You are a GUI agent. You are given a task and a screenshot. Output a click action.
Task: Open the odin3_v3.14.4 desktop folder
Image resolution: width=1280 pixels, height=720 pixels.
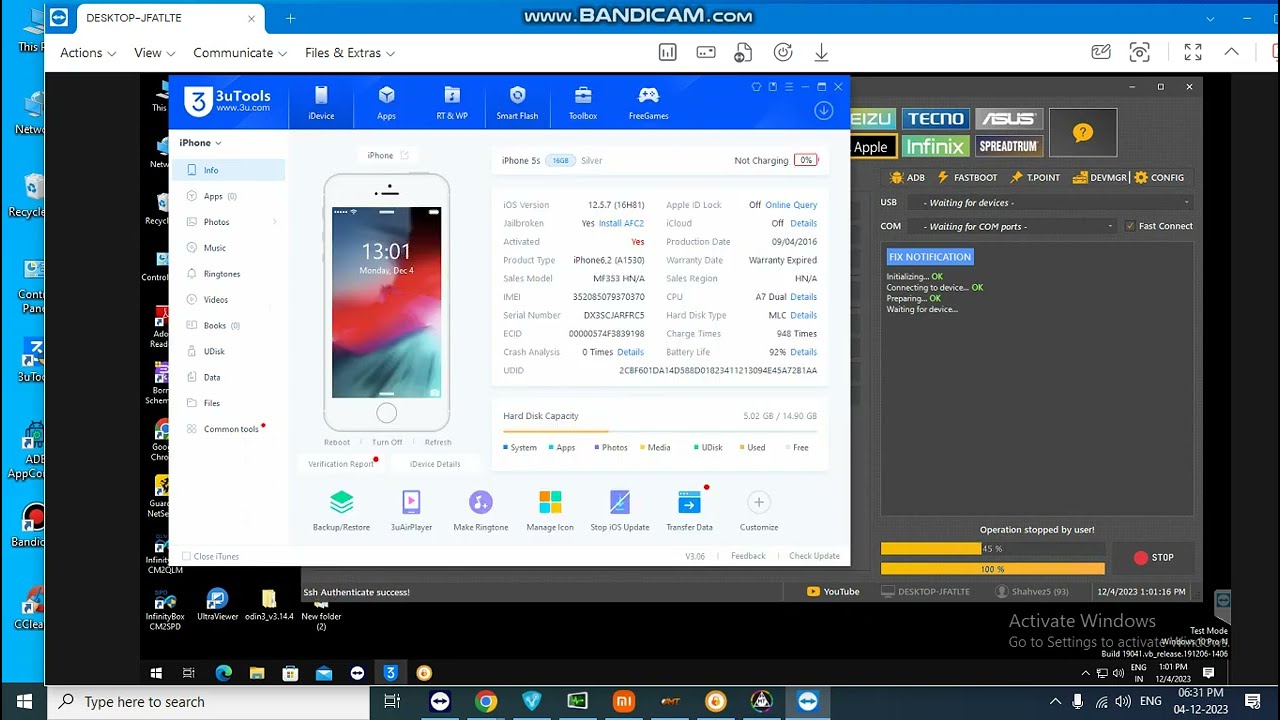269,605
